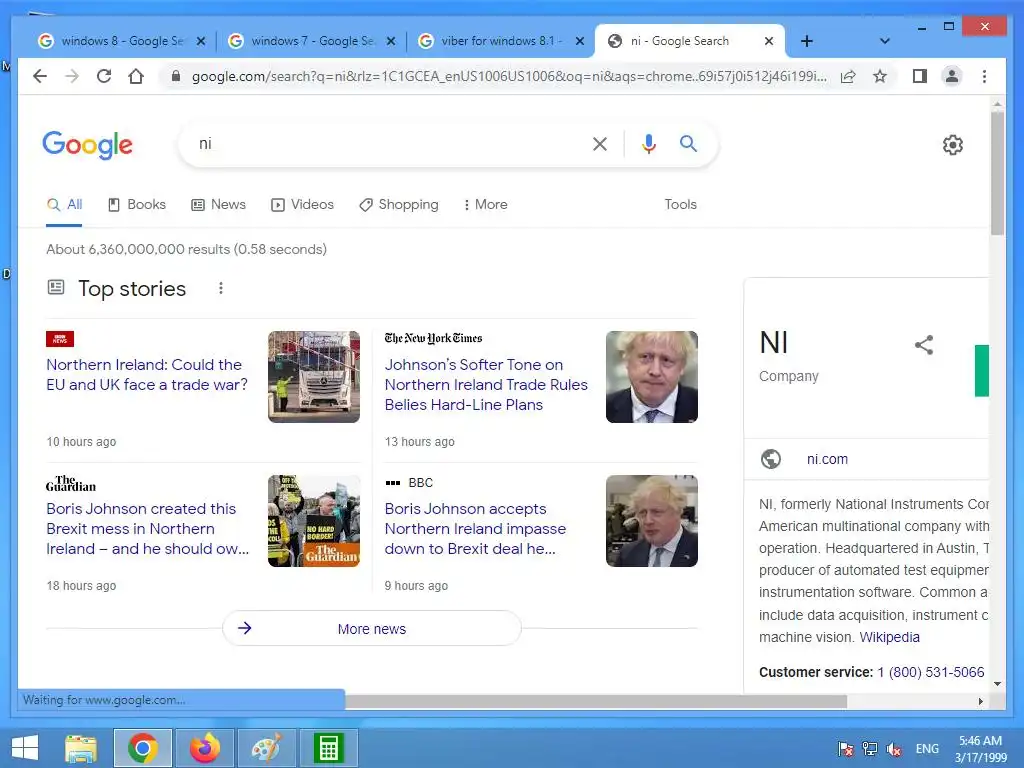The height and width of the screenshot is (768, 1024).
Task: Click the vertical page scrollbar thumb
Action: tap(997, 172)
